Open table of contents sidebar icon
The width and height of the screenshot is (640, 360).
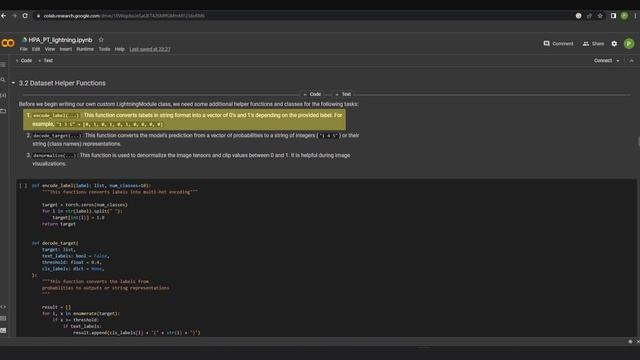click(3, 64)
